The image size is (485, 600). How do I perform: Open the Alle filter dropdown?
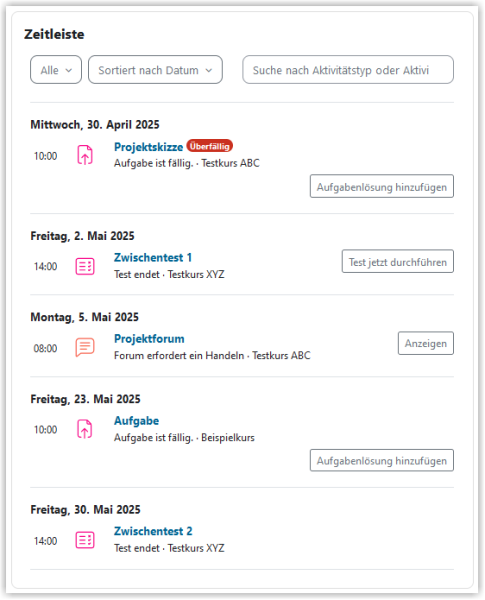click(x=56, y=70)
